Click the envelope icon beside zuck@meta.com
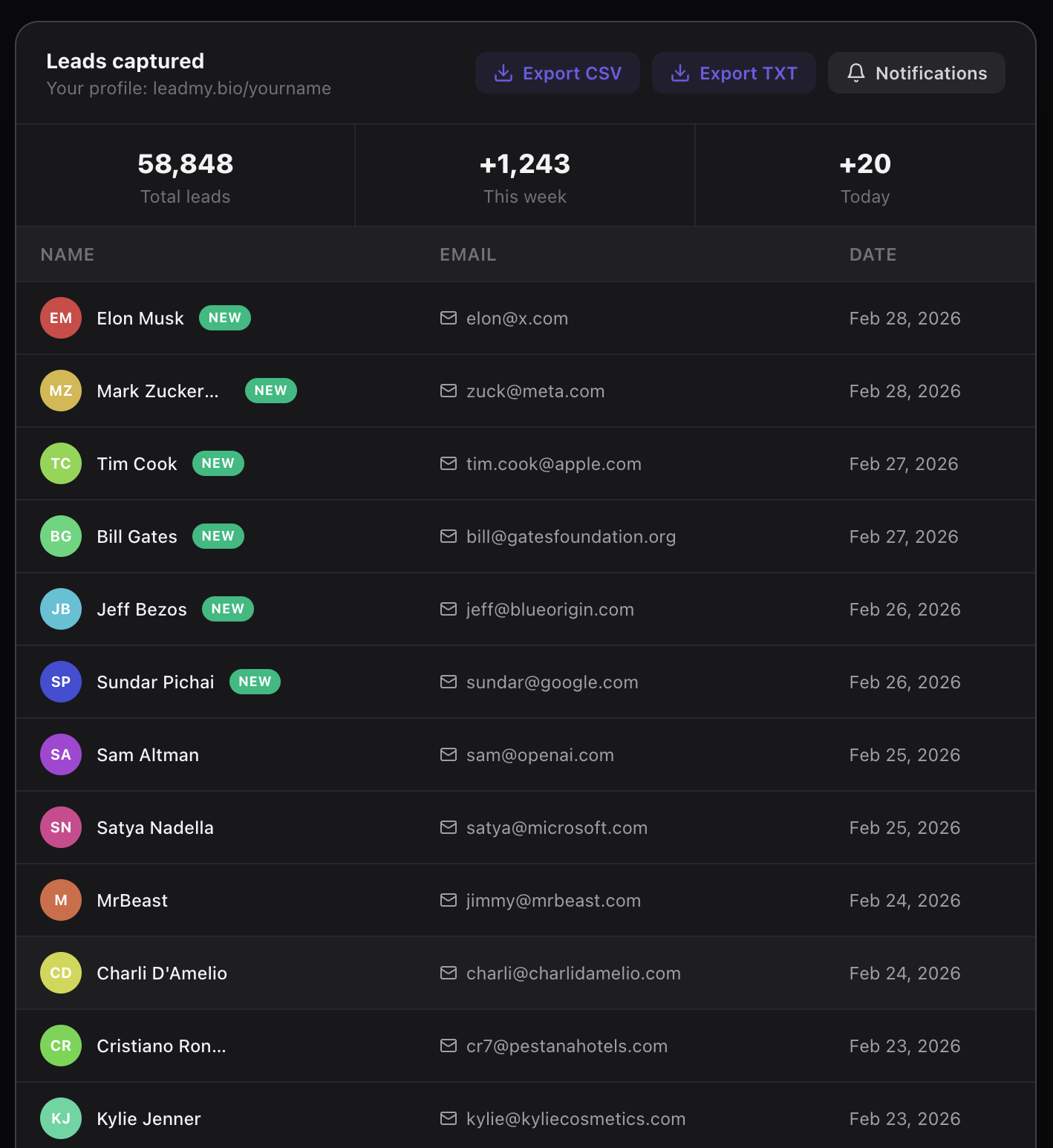 coord(449,391)
